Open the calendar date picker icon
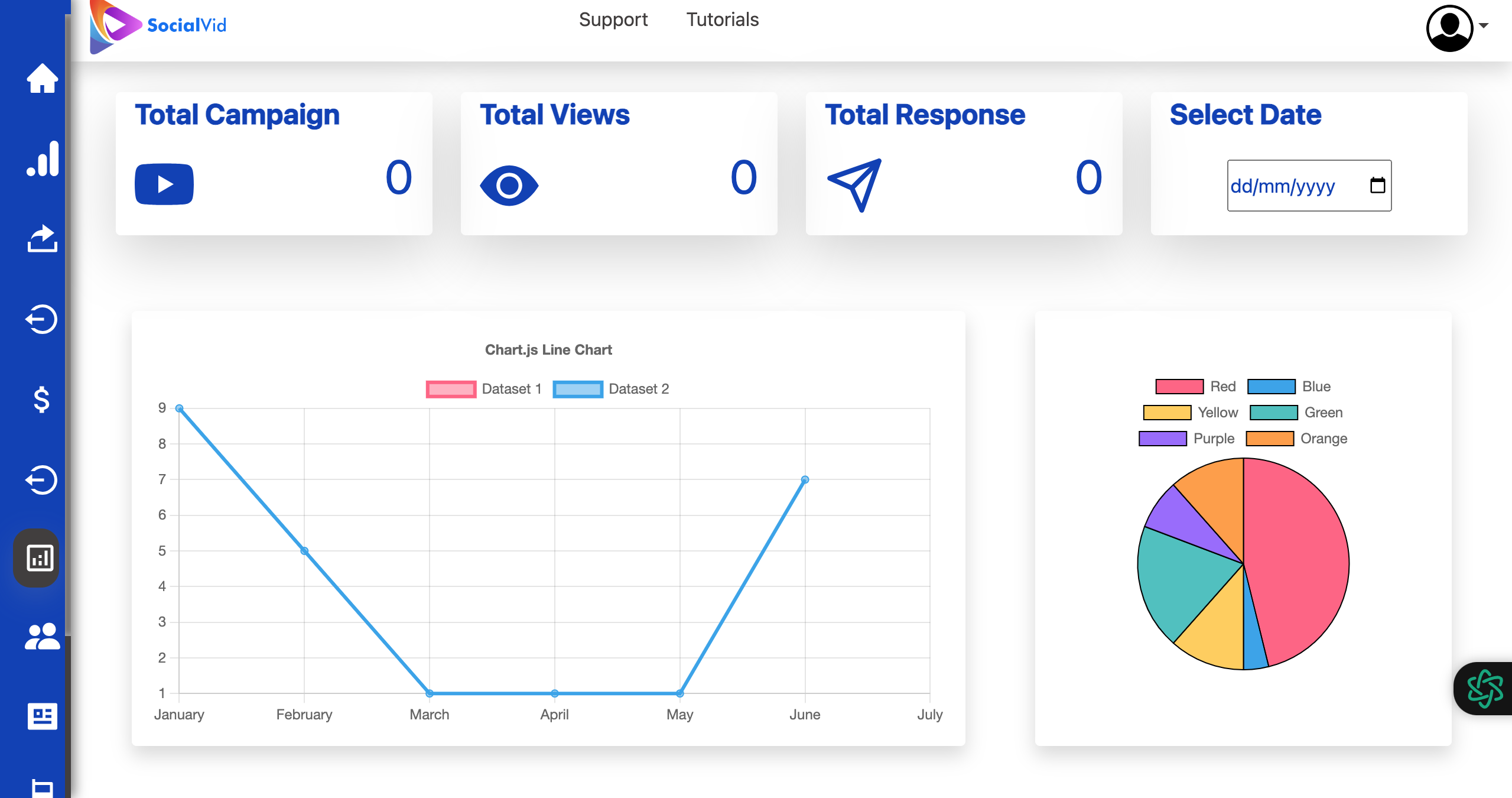This screenshot has height=798, width=1512. [1377, 186]
